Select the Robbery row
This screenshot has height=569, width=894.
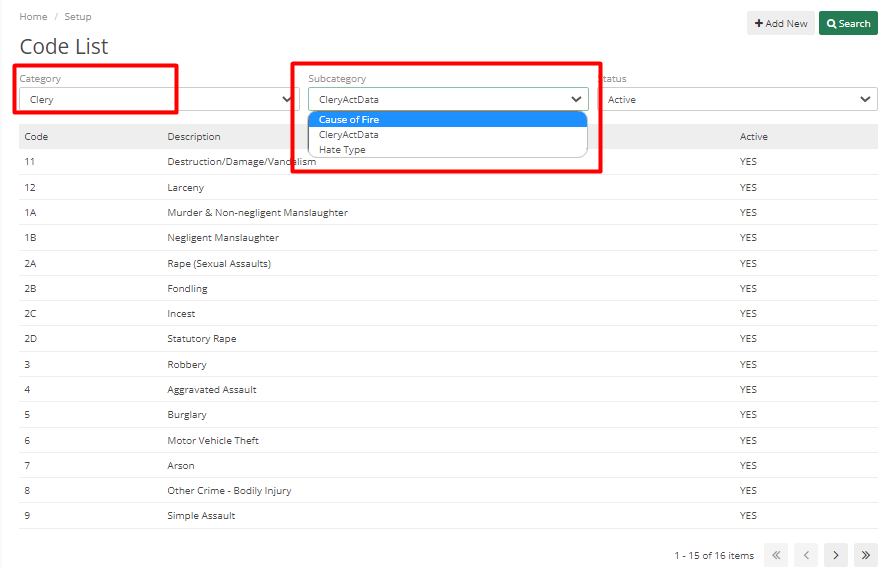[448, 364]
